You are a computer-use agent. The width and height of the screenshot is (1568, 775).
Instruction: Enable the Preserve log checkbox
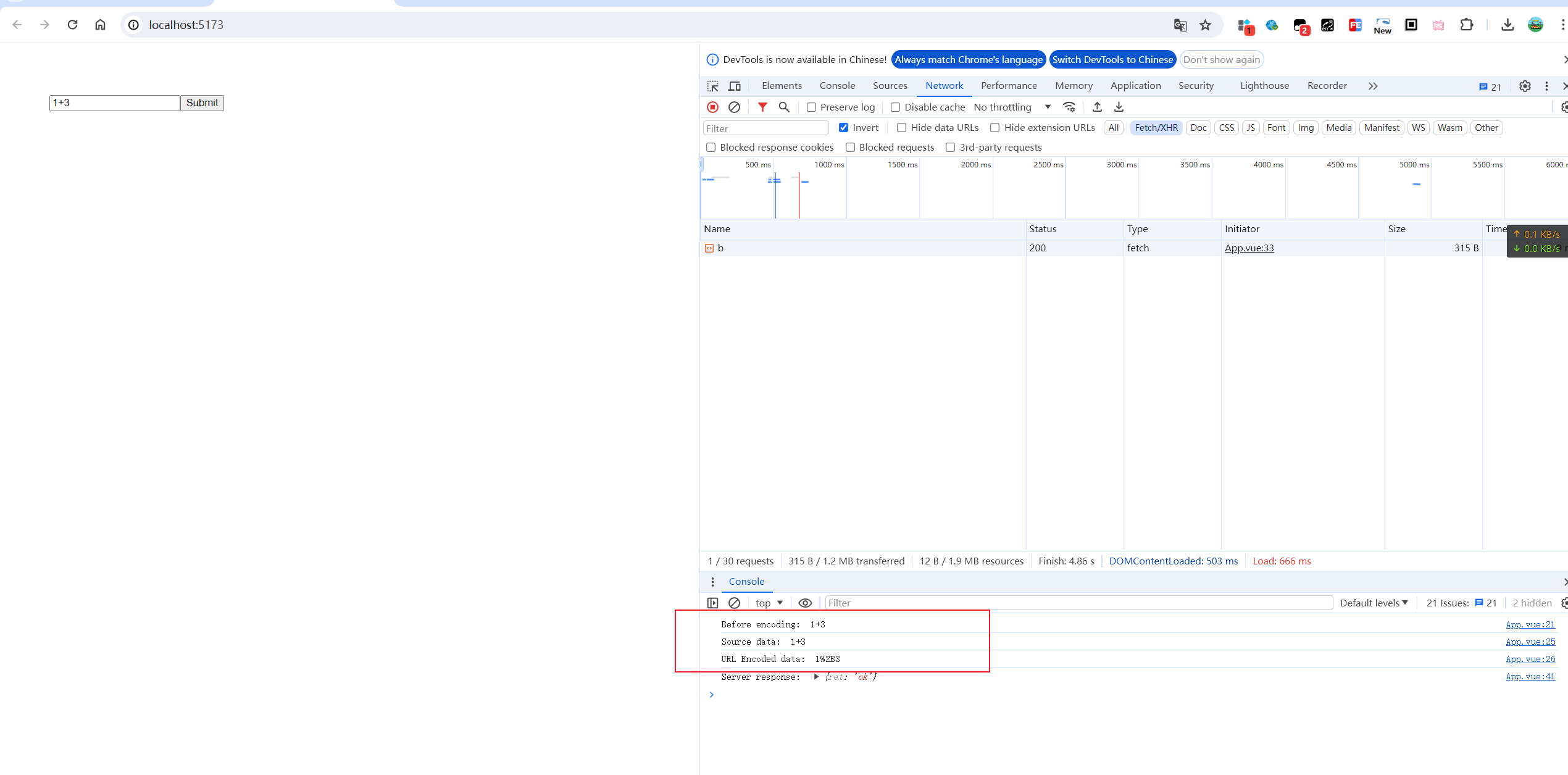[x=811, y=107]
